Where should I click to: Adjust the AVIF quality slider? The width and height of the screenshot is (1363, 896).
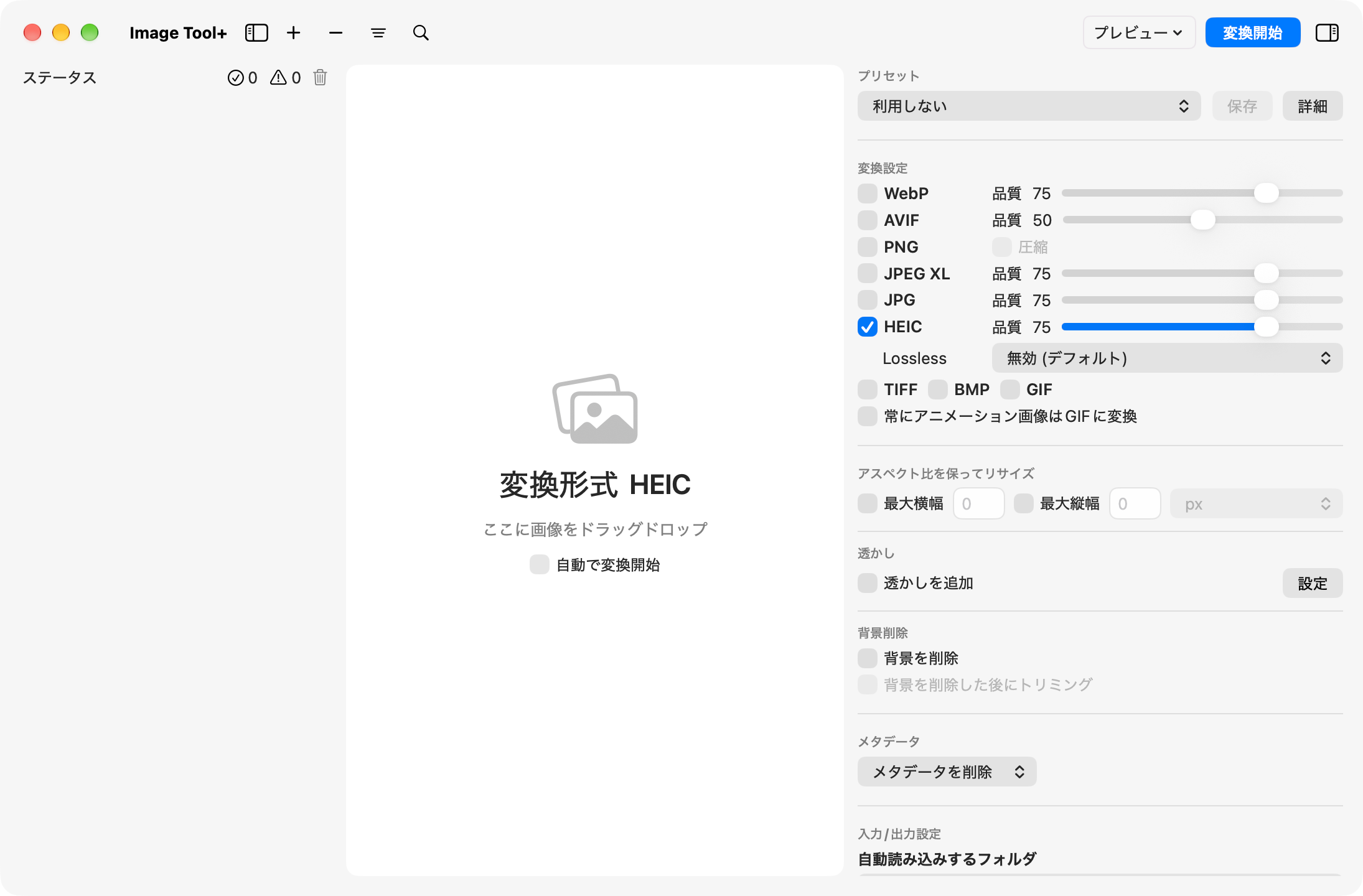point(1202,220)
